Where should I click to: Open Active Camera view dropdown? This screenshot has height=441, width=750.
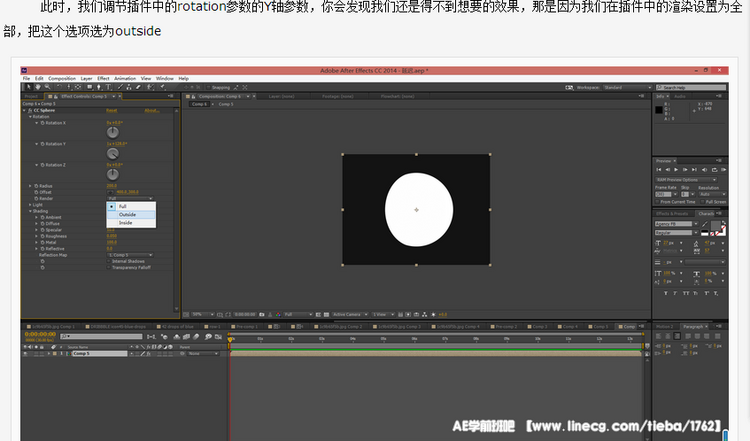pyautogui.click(x=350, y=315)
